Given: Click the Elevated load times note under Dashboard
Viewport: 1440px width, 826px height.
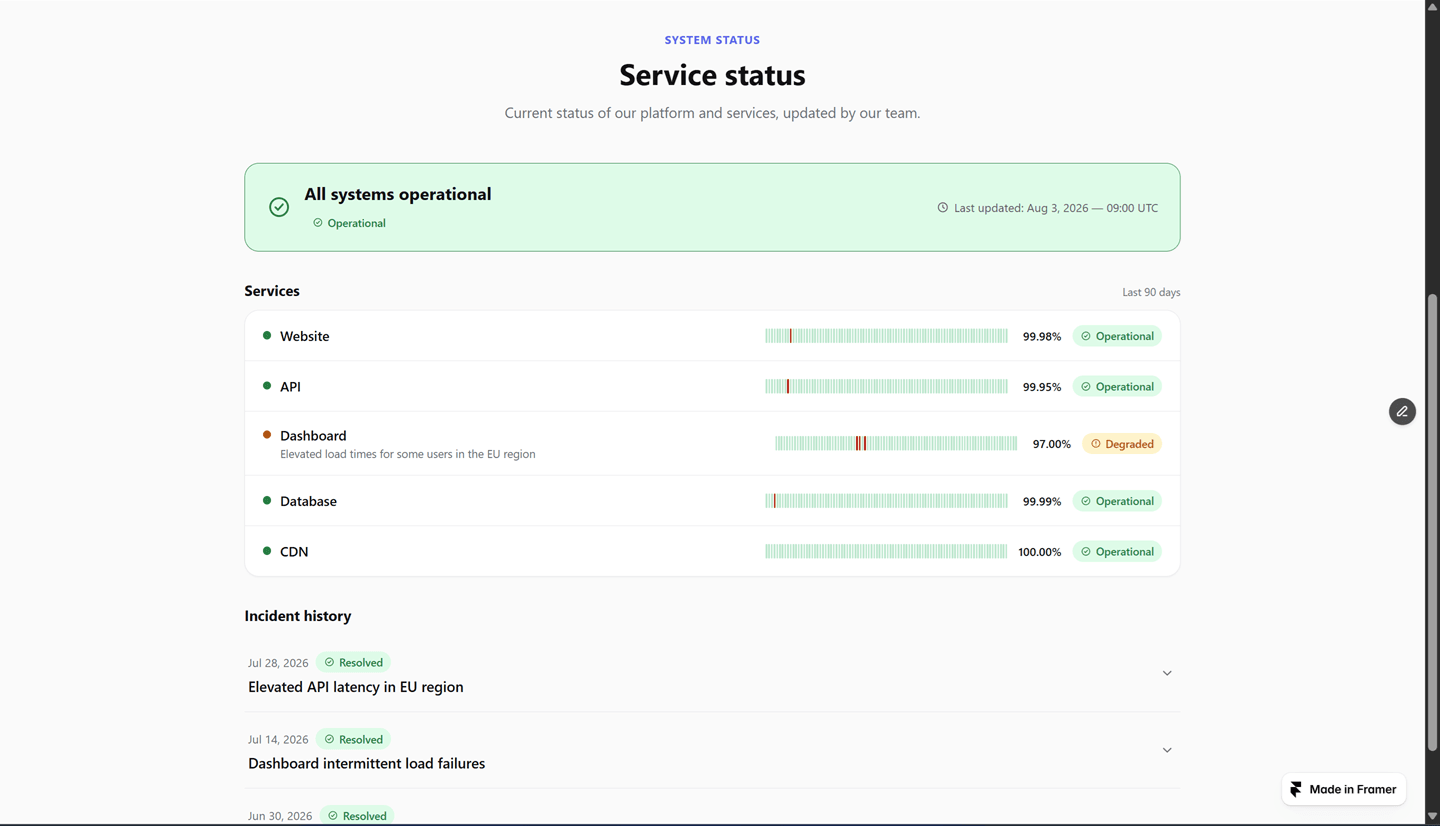Looking at the screenshot, I should 408,454.
